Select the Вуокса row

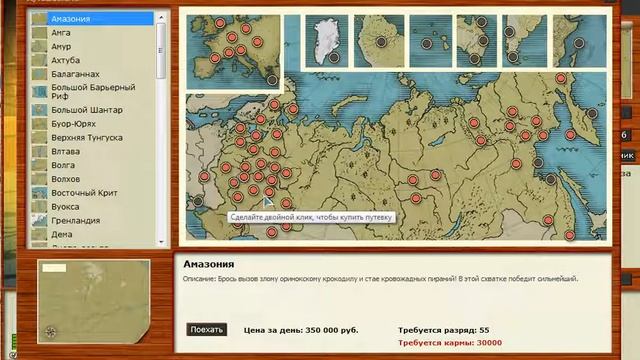point(93,207)
